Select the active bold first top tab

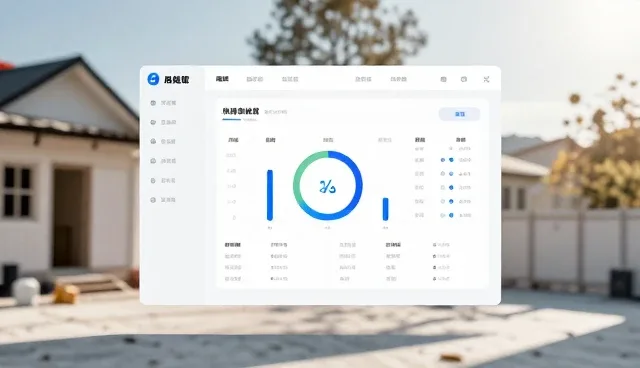point(222,79)
